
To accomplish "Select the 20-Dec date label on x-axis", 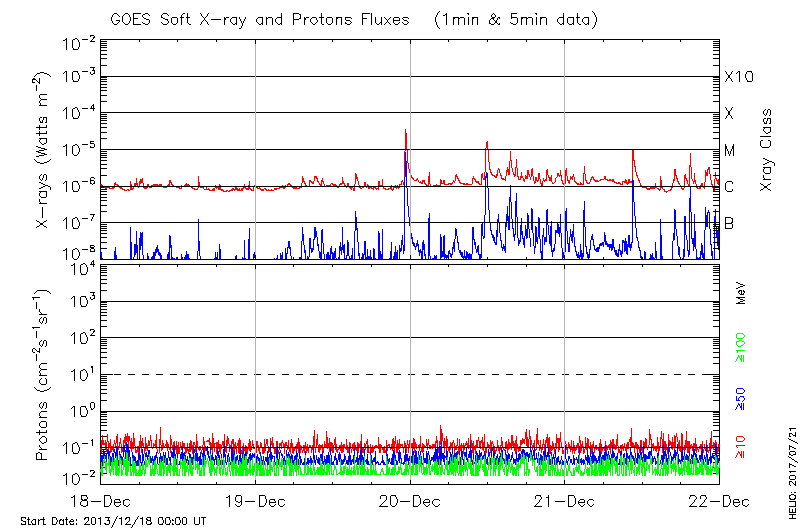I will [x=410, y=501].
